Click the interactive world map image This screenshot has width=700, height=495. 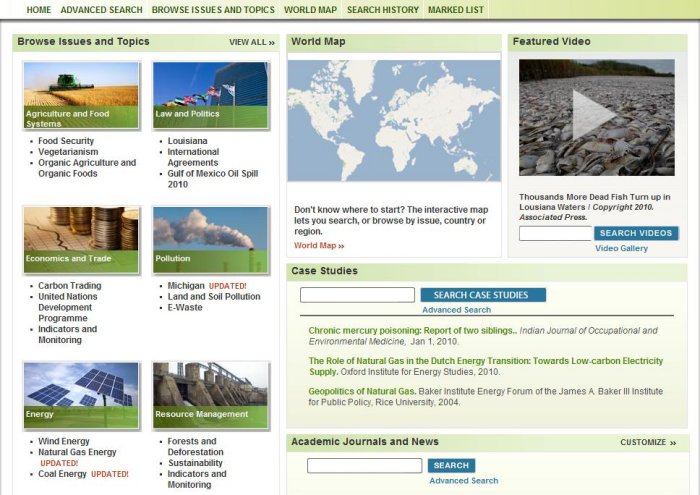(x=394, y=121)
